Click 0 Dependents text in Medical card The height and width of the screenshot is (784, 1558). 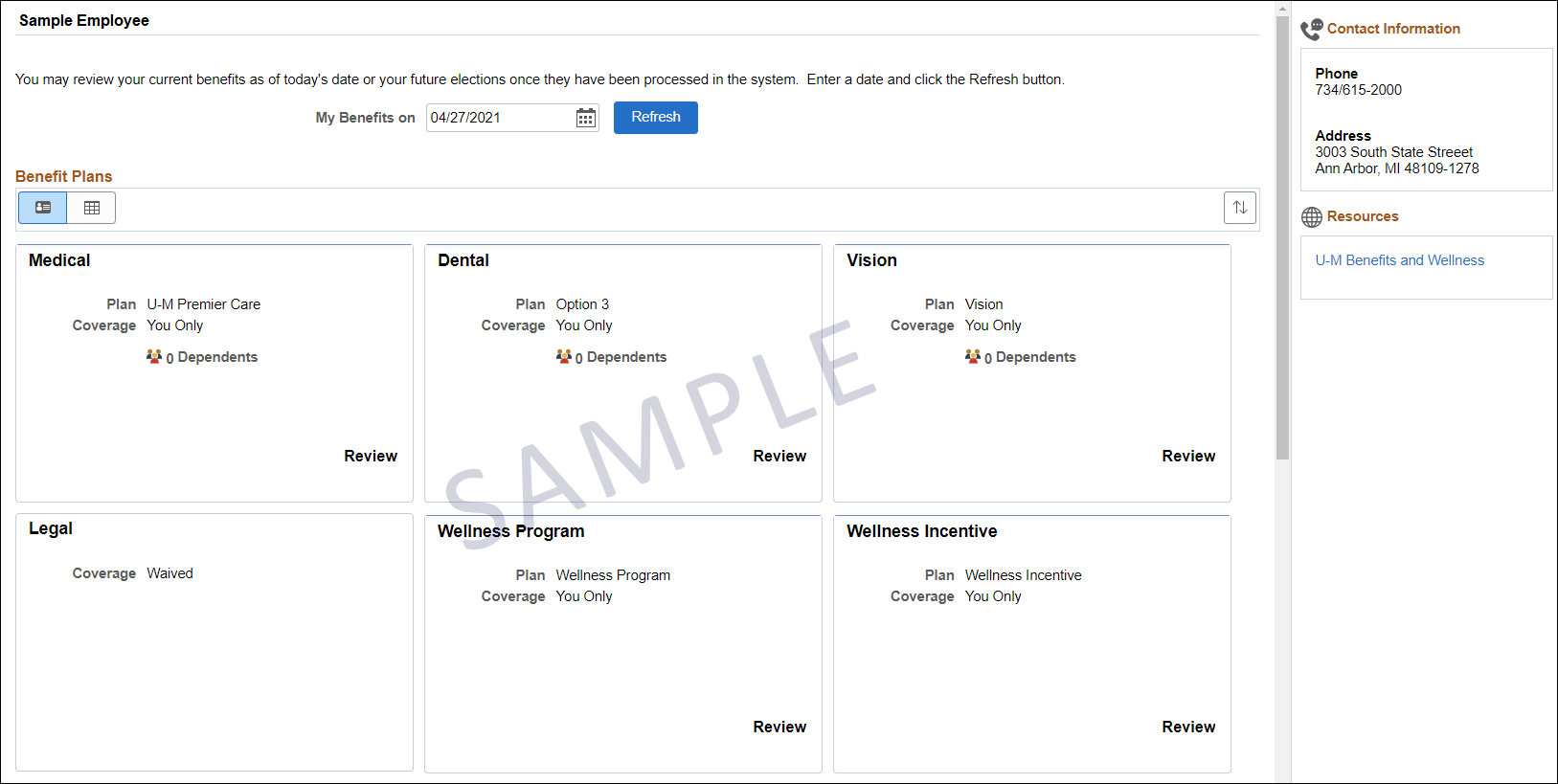(x=212, y=357)
